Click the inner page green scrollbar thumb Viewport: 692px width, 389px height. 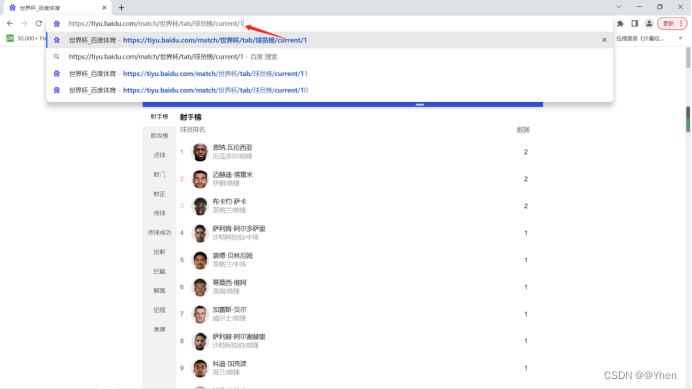[688, 119]
